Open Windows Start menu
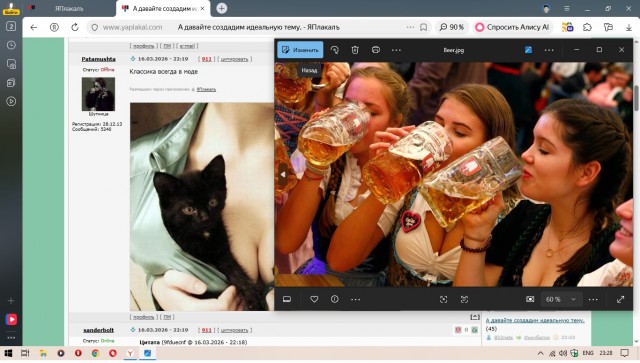This screenshot has width=640, height=363. pyautogui.click(x=8, y=353)
